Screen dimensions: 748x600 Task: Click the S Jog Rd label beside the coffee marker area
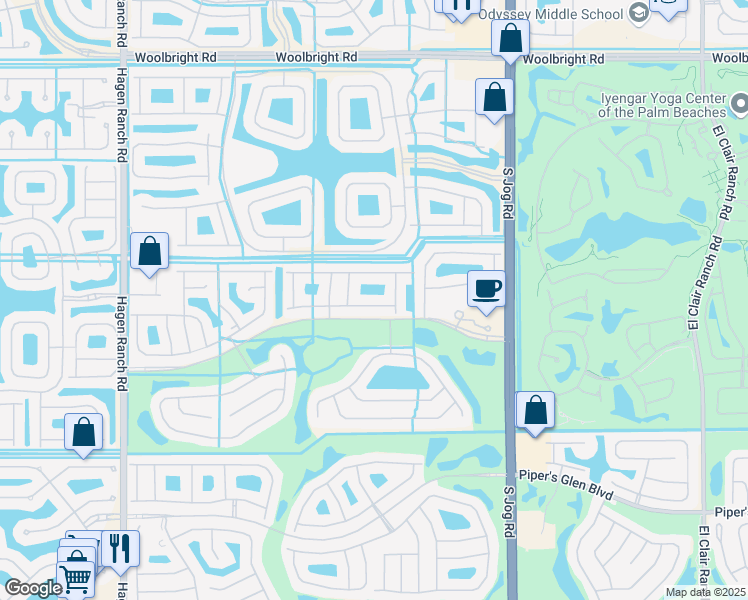tap(508, 193)
